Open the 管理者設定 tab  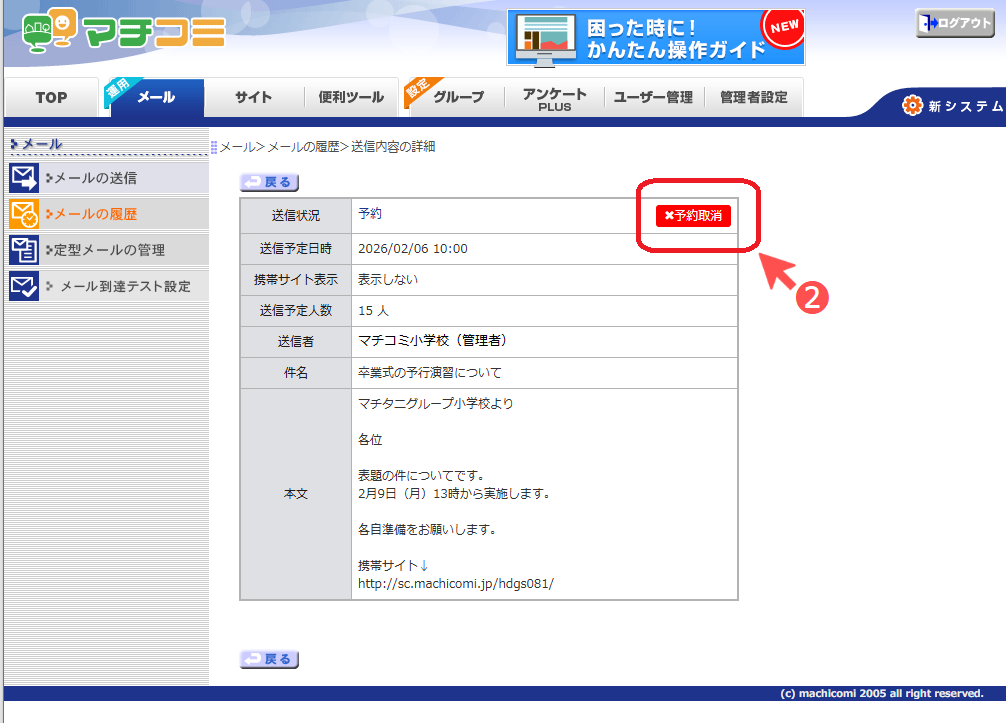753,98
